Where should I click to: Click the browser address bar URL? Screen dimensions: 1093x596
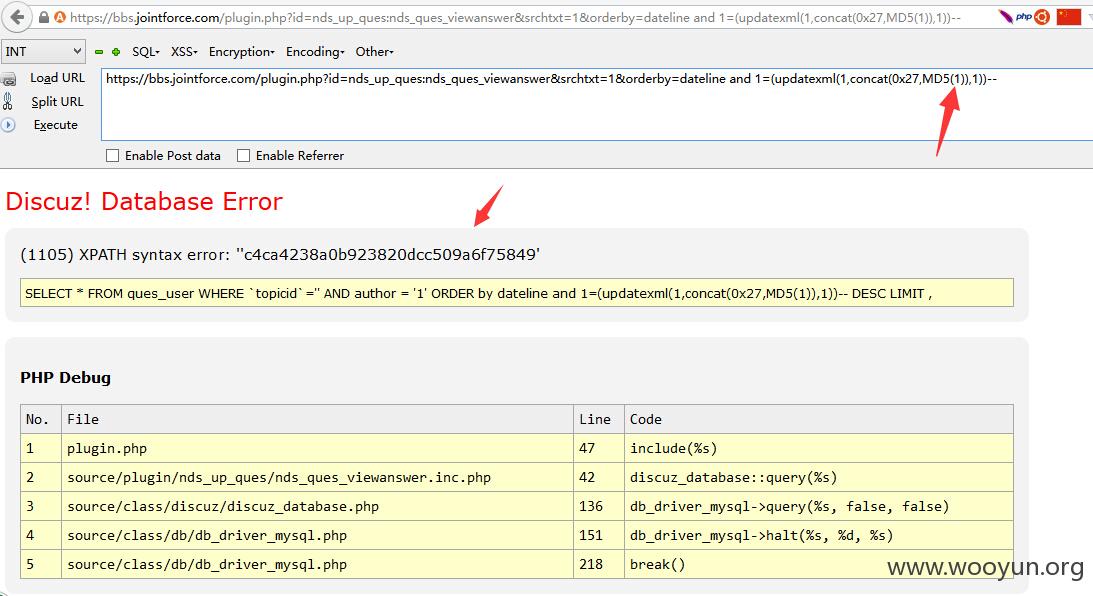pos(515,17)
